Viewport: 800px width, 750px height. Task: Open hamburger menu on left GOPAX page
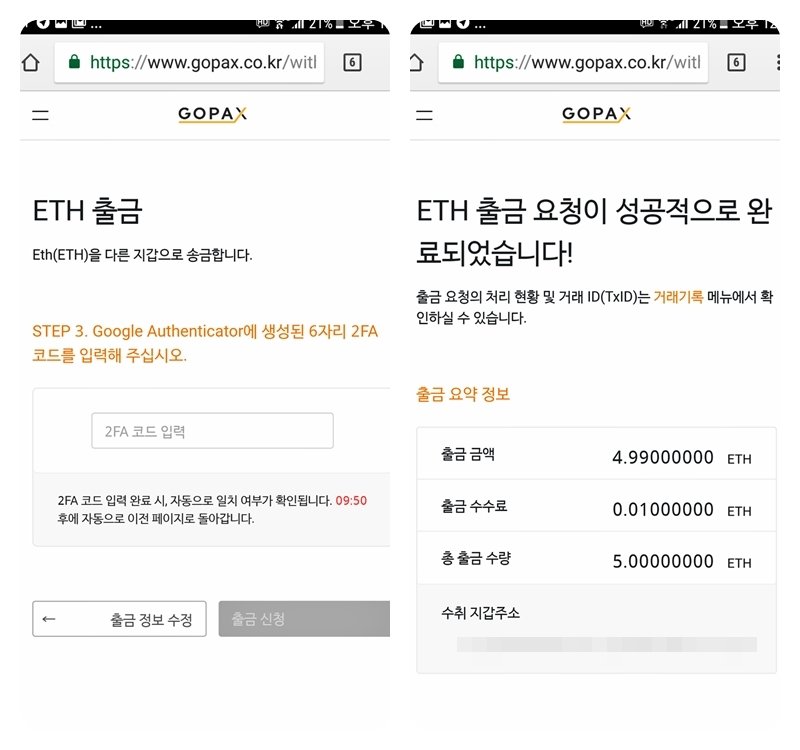coord(40,115)
